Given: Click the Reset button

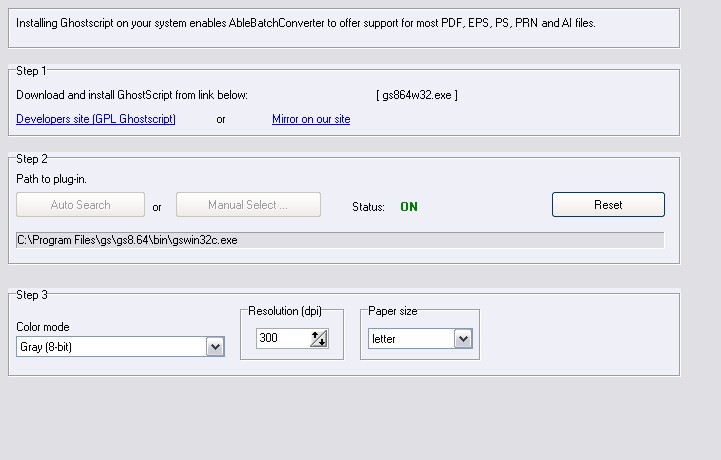Looking at the screenshot, I should (608, 205).
